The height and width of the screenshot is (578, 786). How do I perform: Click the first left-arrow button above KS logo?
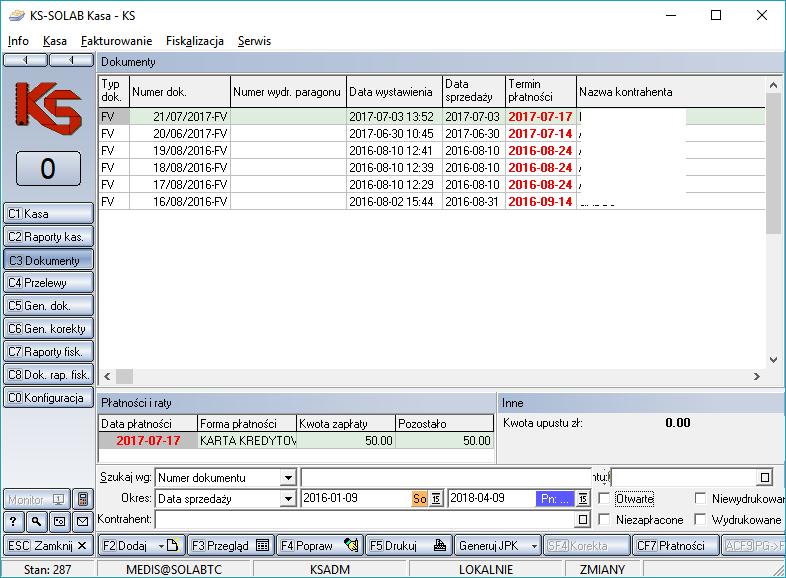coord(26,60)
